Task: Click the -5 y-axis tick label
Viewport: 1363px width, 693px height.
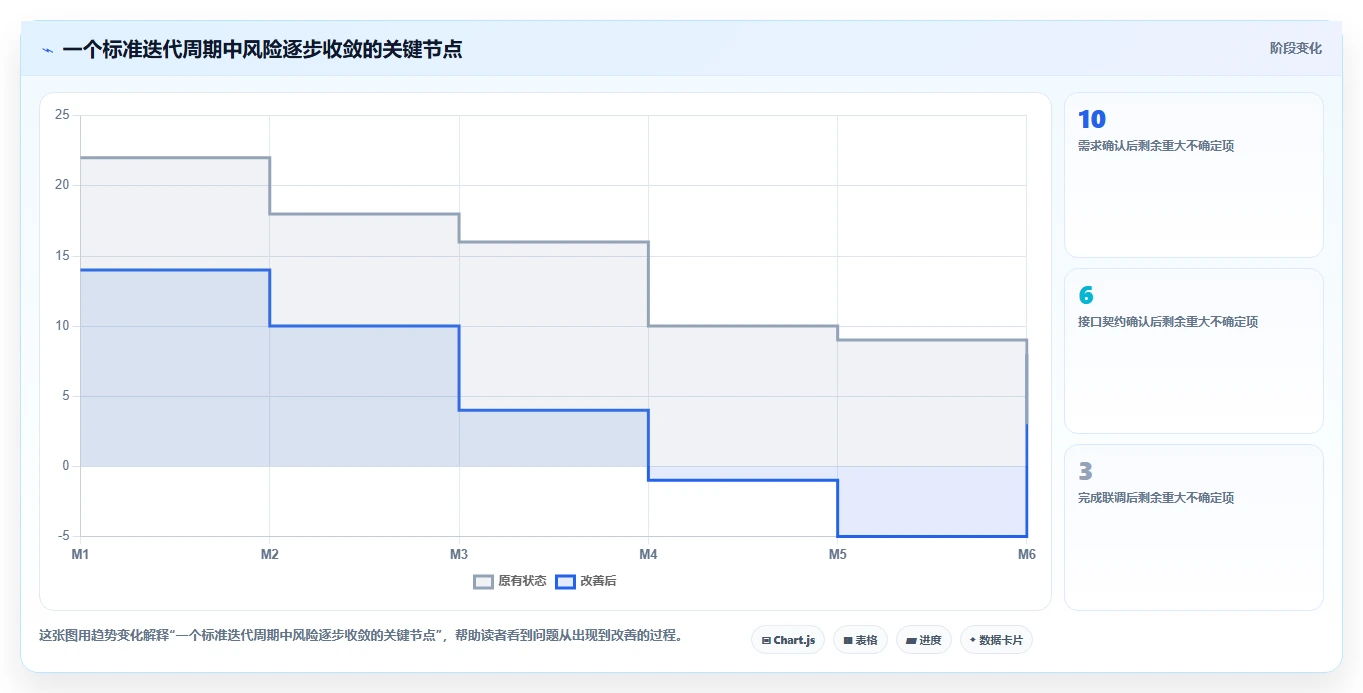Action: pos(63,536)
